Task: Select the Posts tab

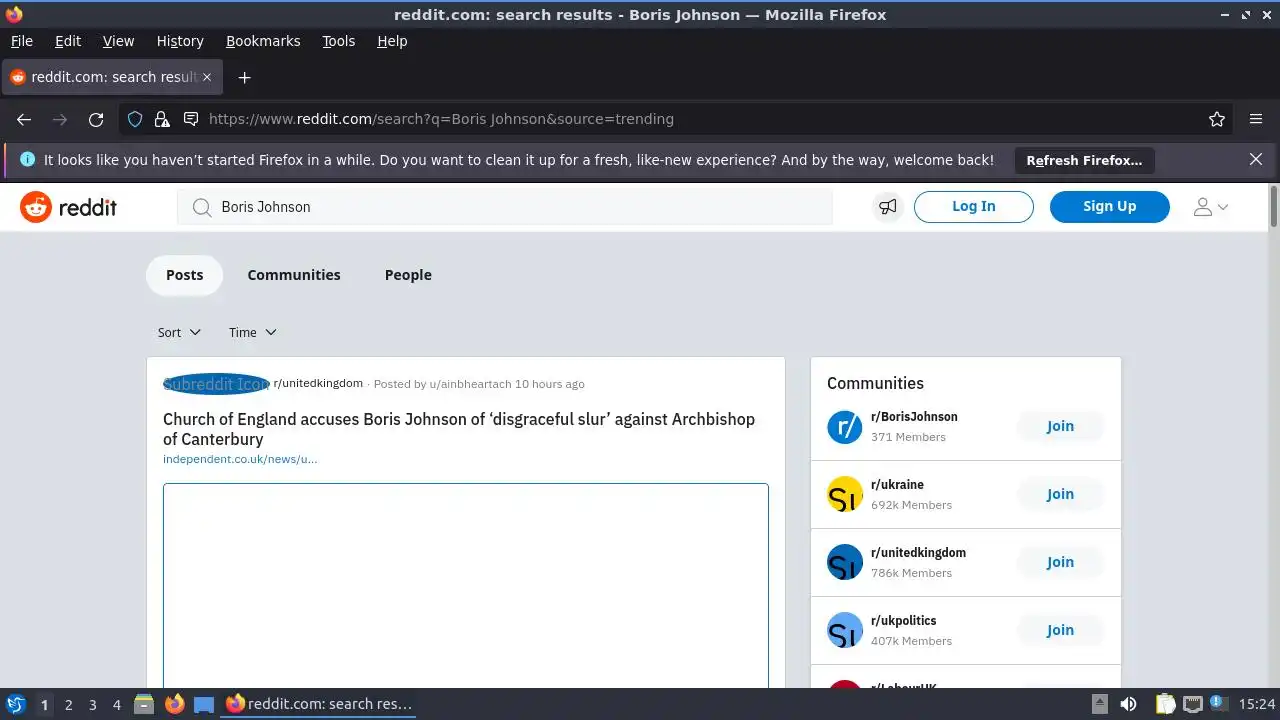Action: [184, 275]
